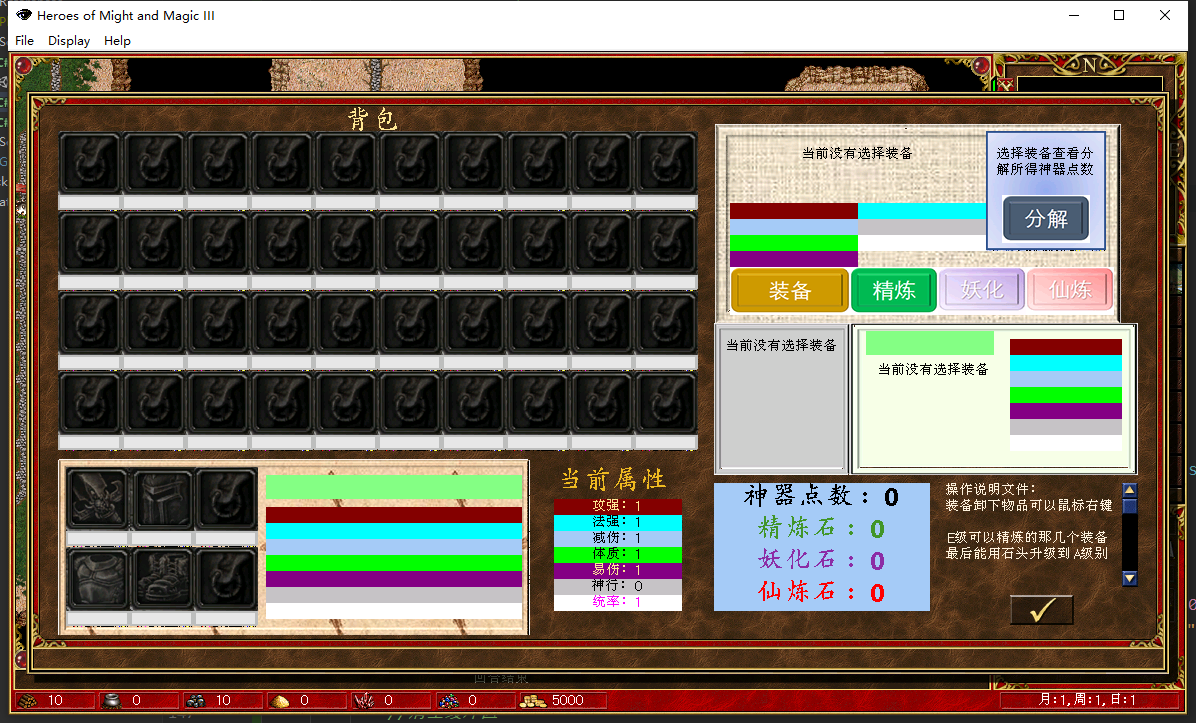Click the 统率: 1 stat row

[618, 602]
